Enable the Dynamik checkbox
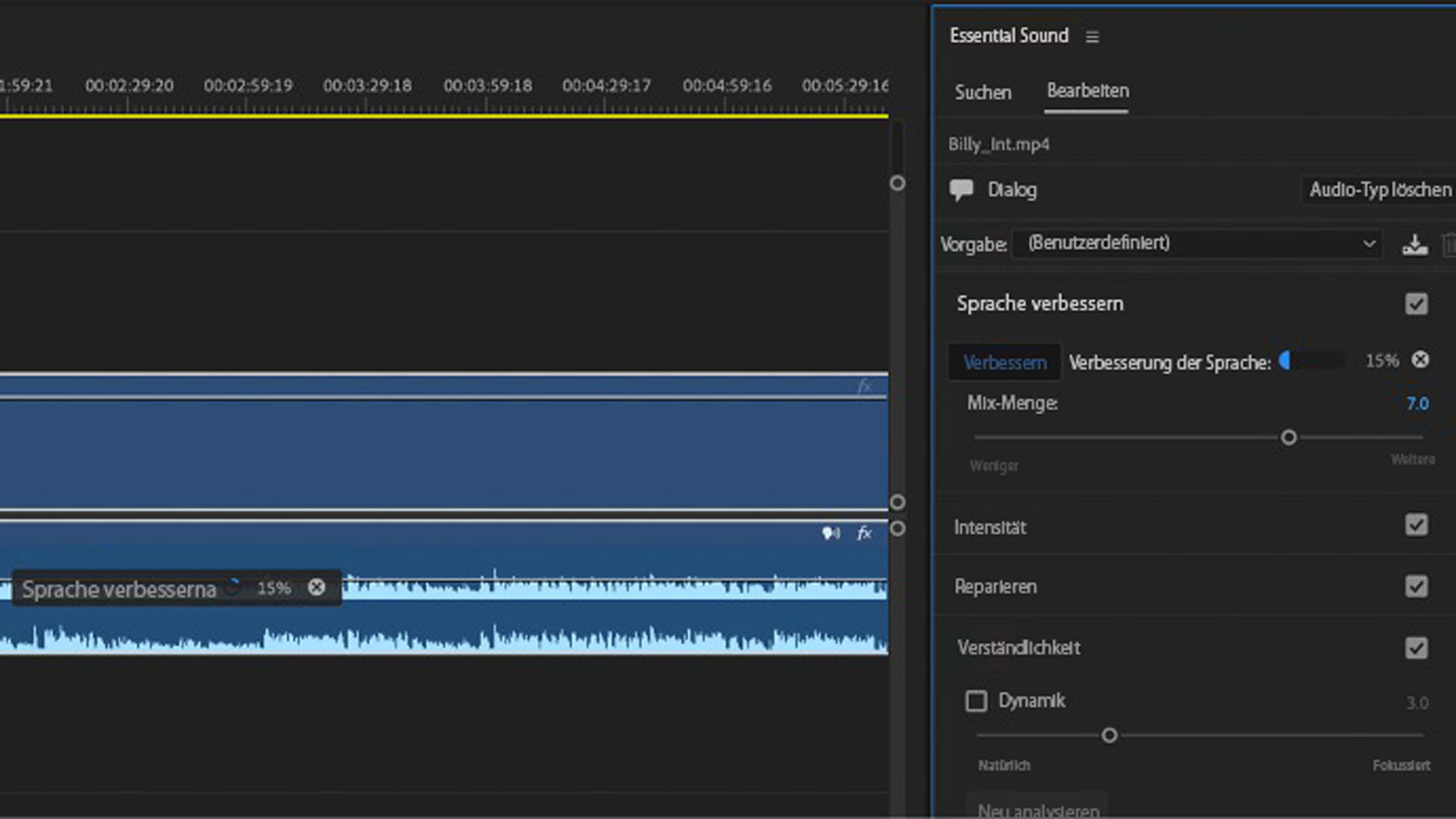 (976, 701)
